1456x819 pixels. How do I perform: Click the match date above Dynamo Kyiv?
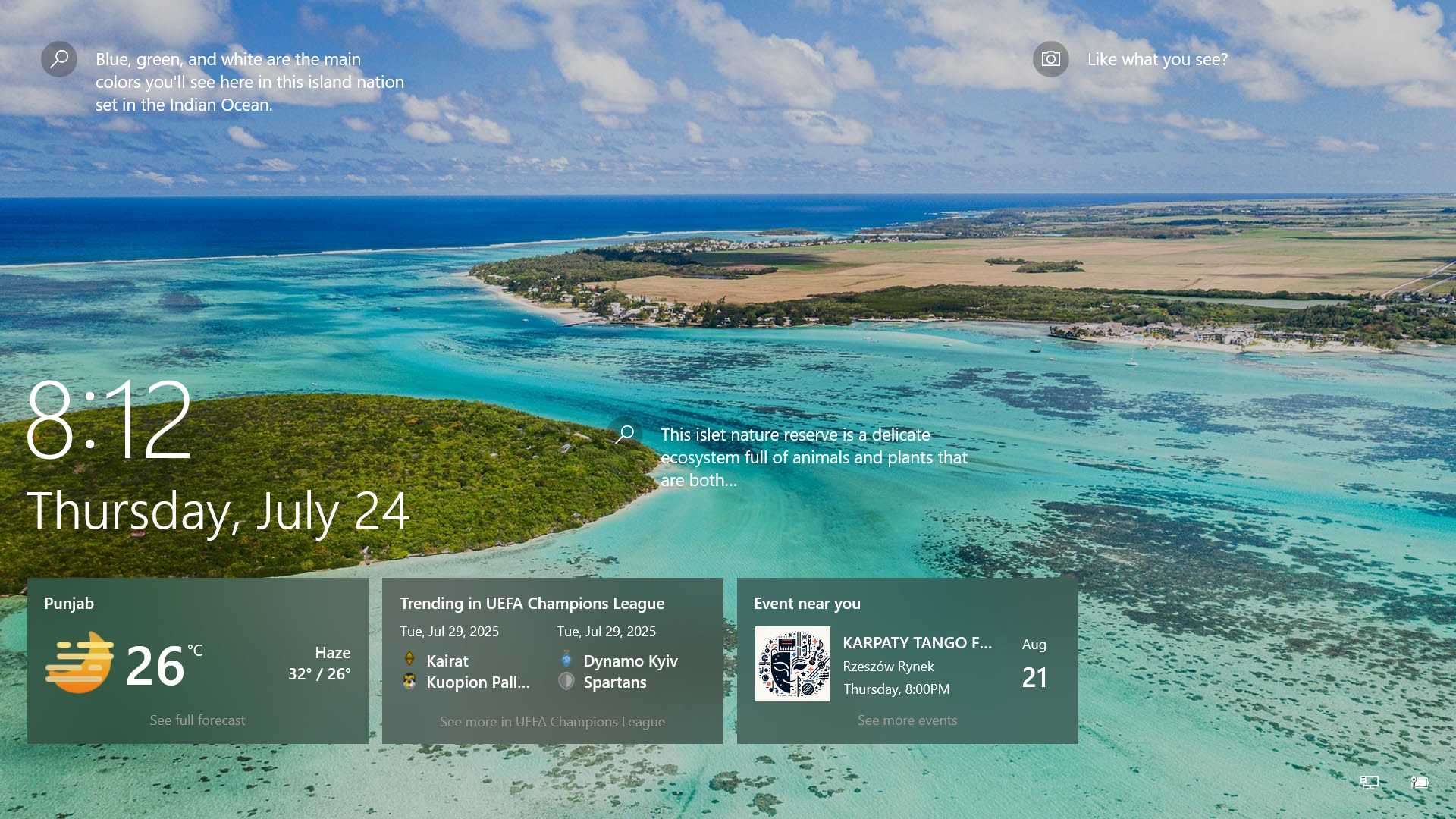point(607,632)
